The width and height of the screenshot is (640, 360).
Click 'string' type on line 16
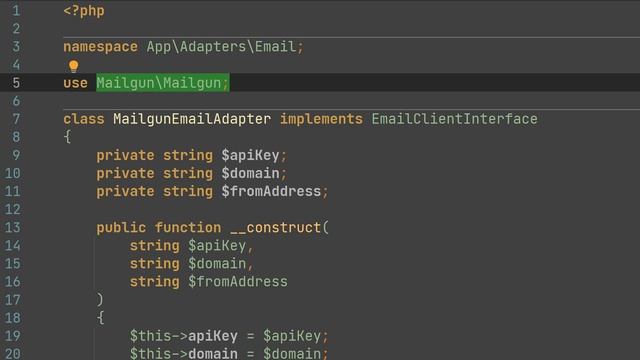pyautogui.click(x=155, y=282)
